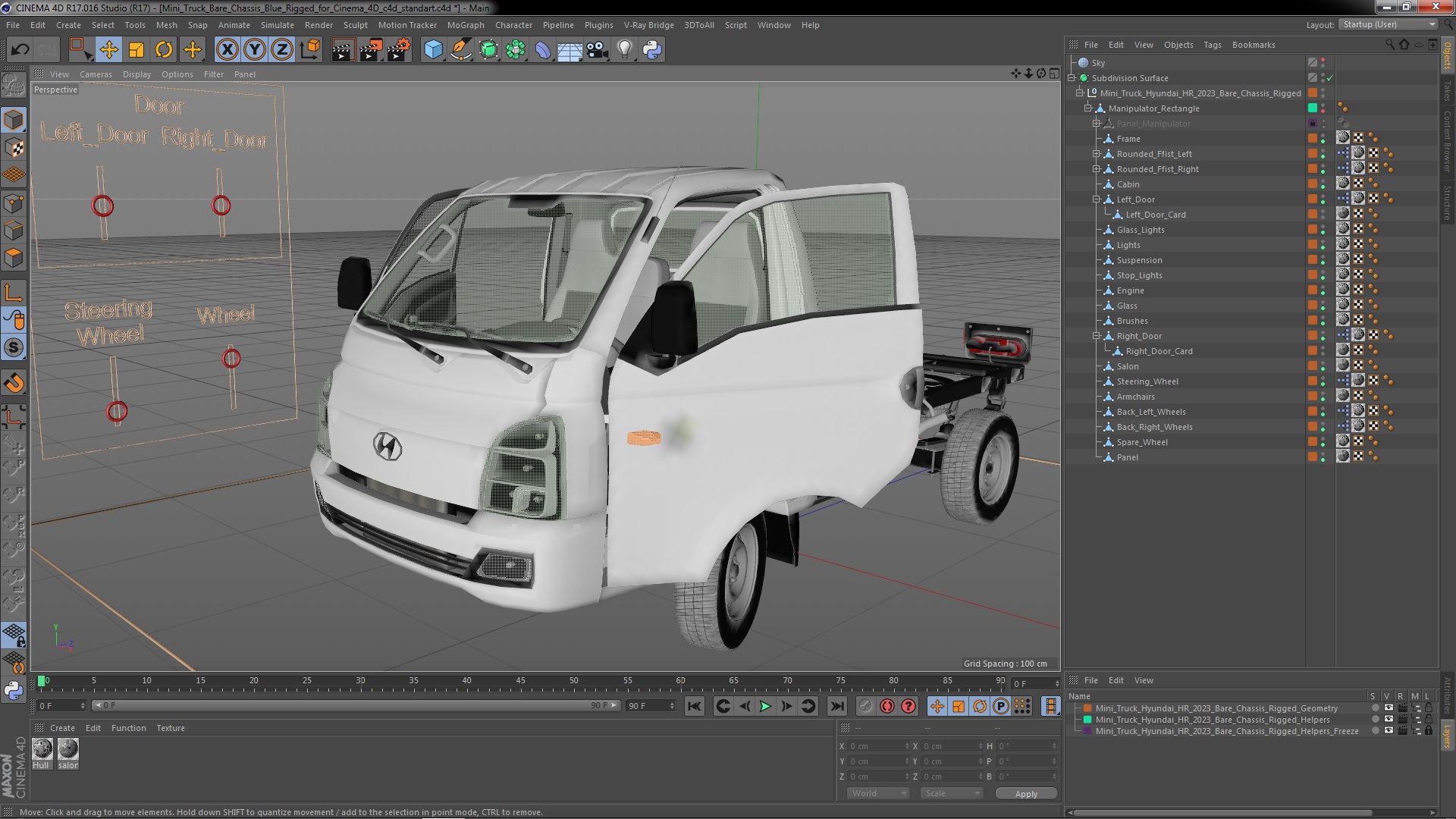Open Material Manager Texture menu
Image resolution: width=1456 pixels, height=819 pixels.
pos(171,728)
